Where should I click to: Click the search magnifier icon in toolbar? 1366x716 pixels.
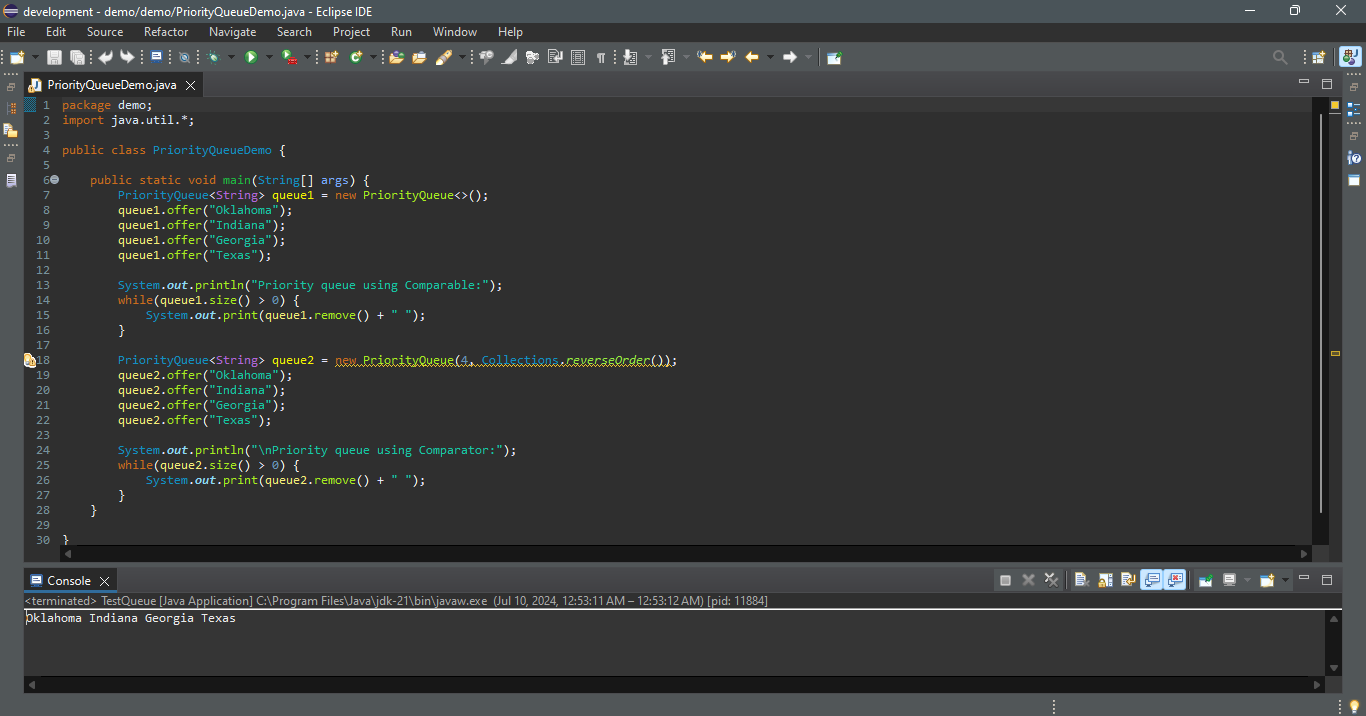click(x=1279, y=58)
